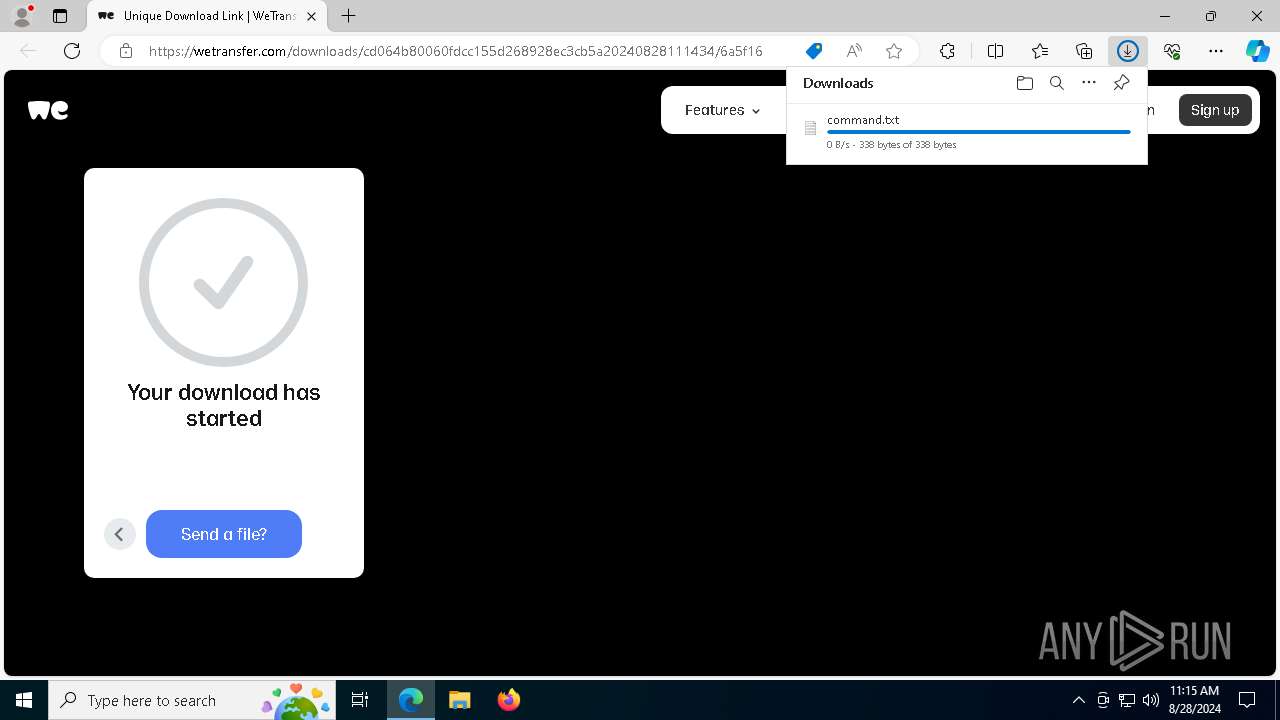Open Edge Settings and more menu
The width and height of the screenshot is (1280, 720).
[1216, 51]
